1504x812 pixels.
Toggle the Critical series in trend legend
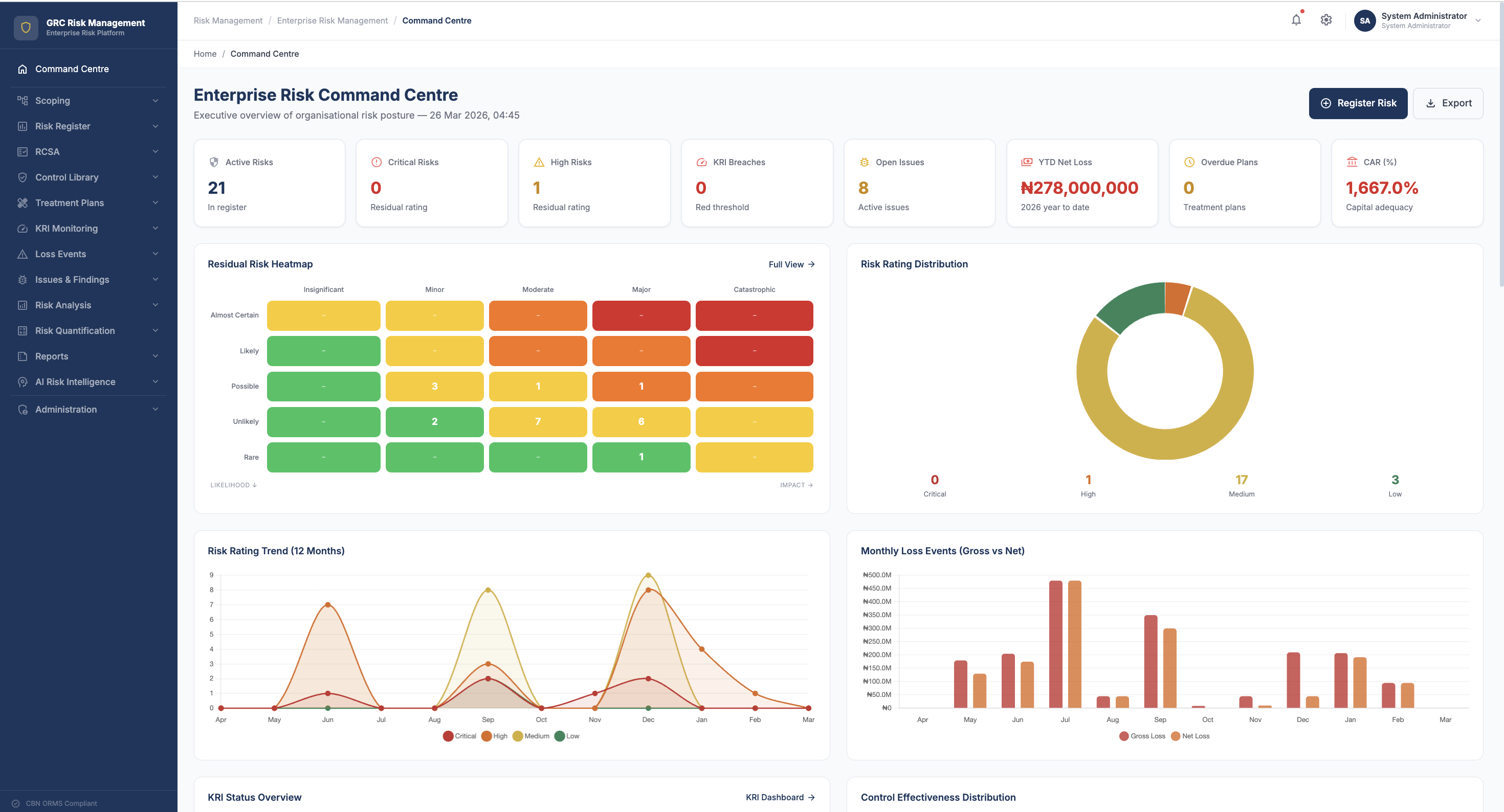(x=459, y=736)
